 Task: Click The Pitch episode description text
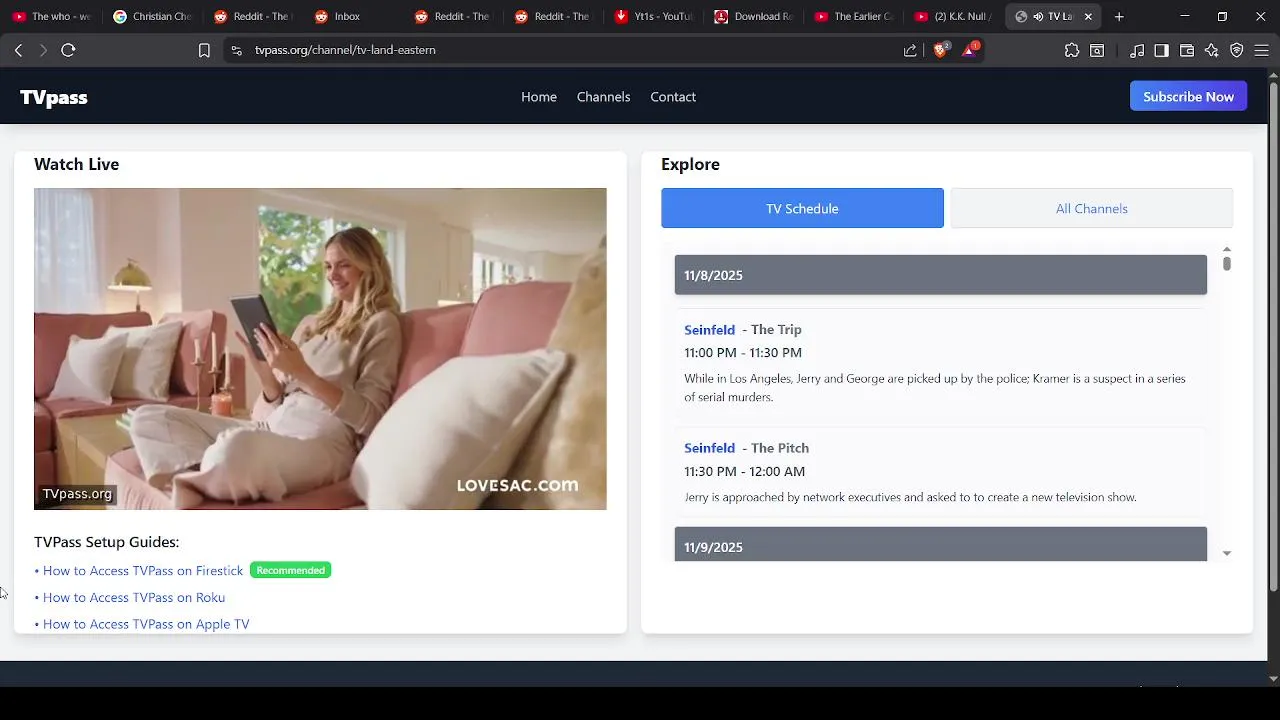(910, 497)
